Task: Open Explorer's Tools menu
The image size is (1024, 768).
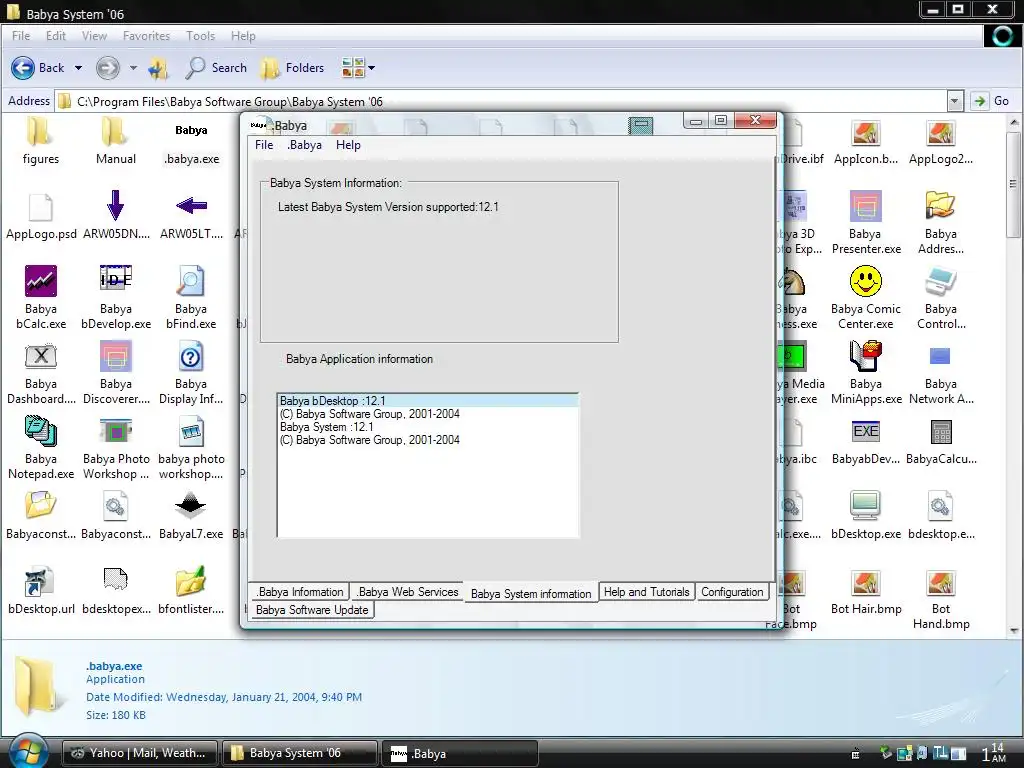Action: tap(200, 36)
